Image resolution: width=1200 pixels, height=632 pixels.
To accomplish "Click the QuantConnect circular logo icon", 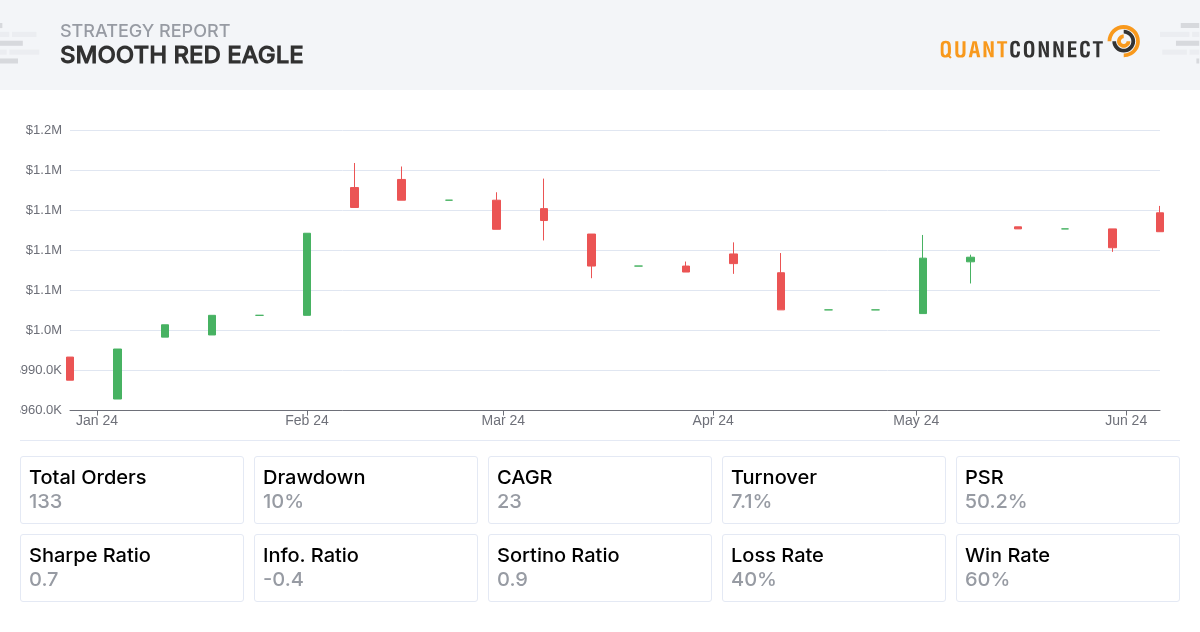I will (1124, 41).
